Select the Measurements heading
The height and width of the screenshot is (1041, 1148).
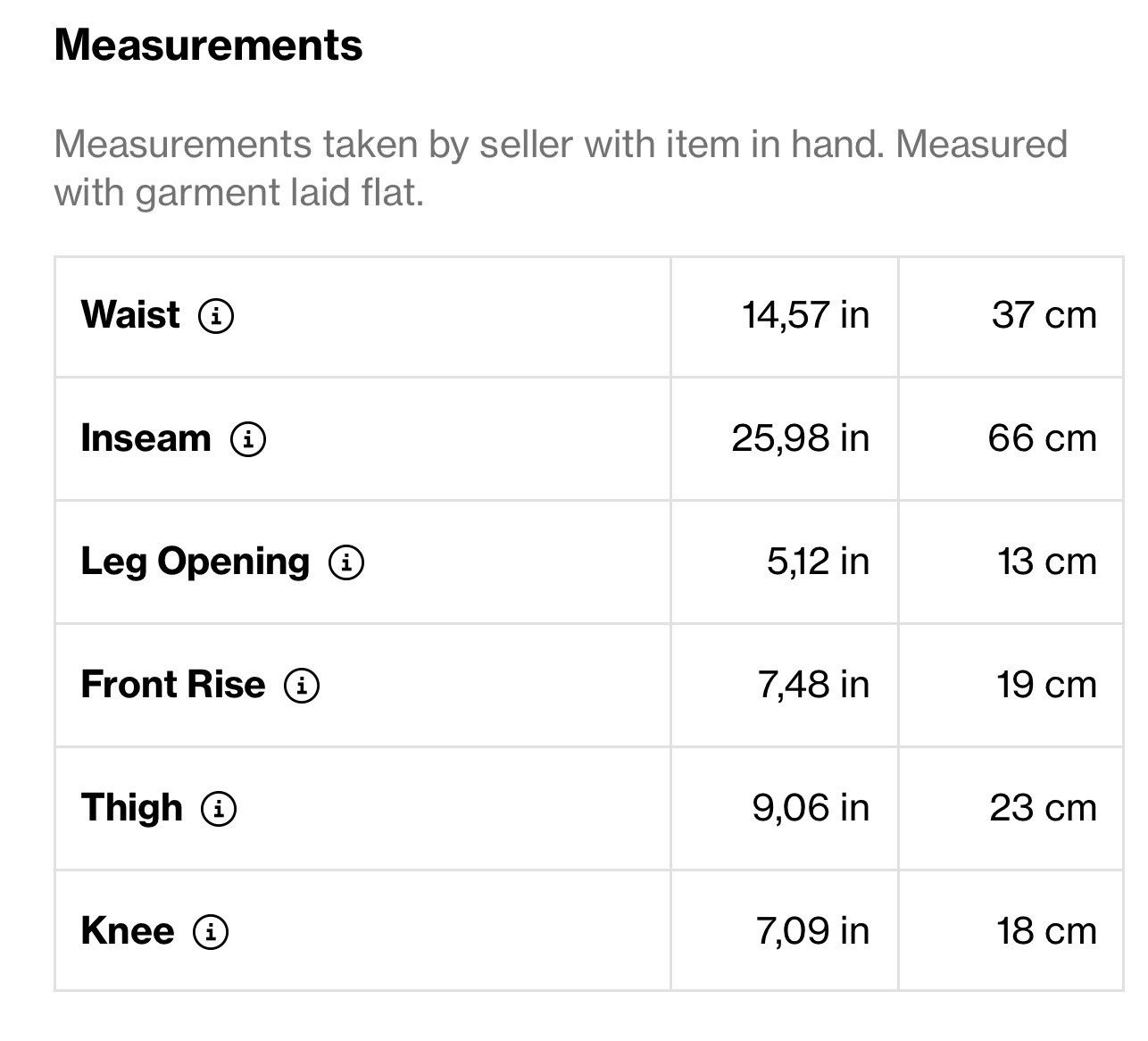(208, 45)
